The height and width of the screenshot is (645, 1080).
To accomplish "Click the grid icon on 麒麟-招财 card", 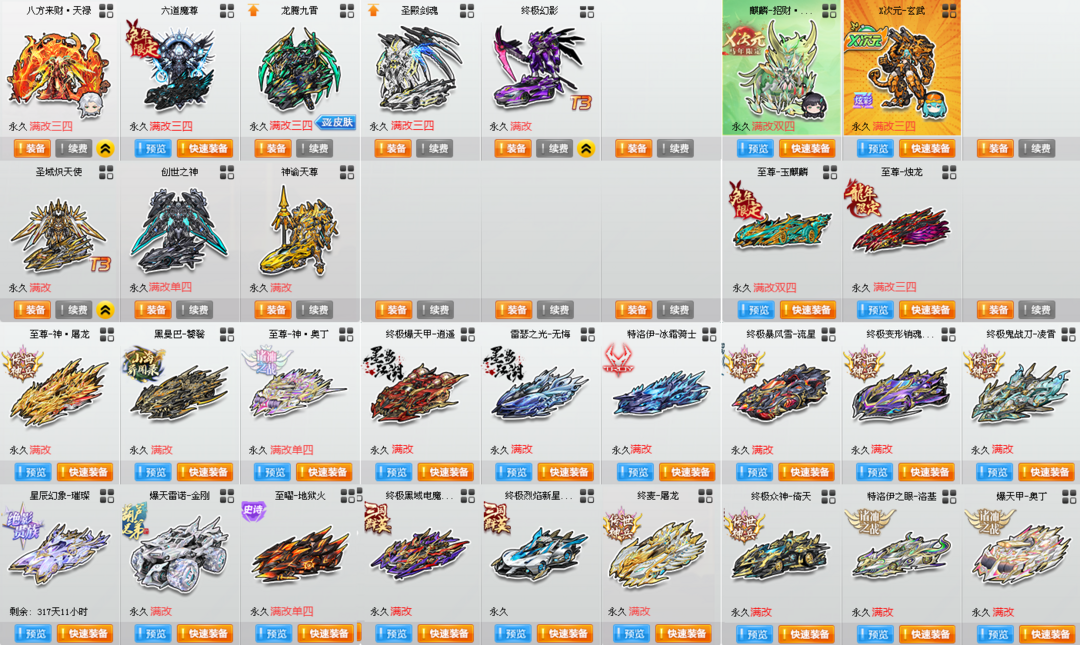I will click(829, 10).
